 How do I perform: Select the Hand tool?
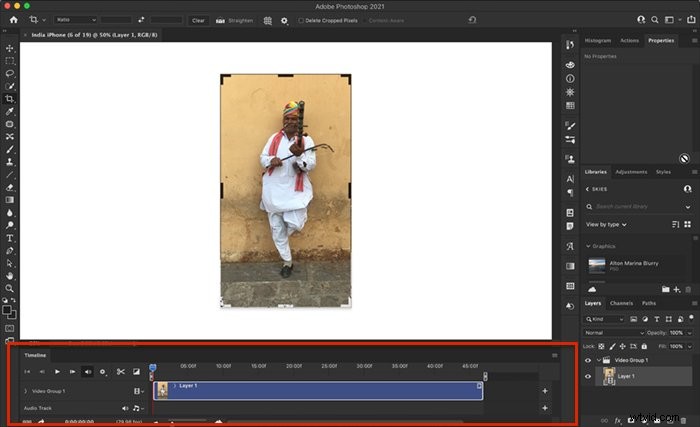point(9,276)
